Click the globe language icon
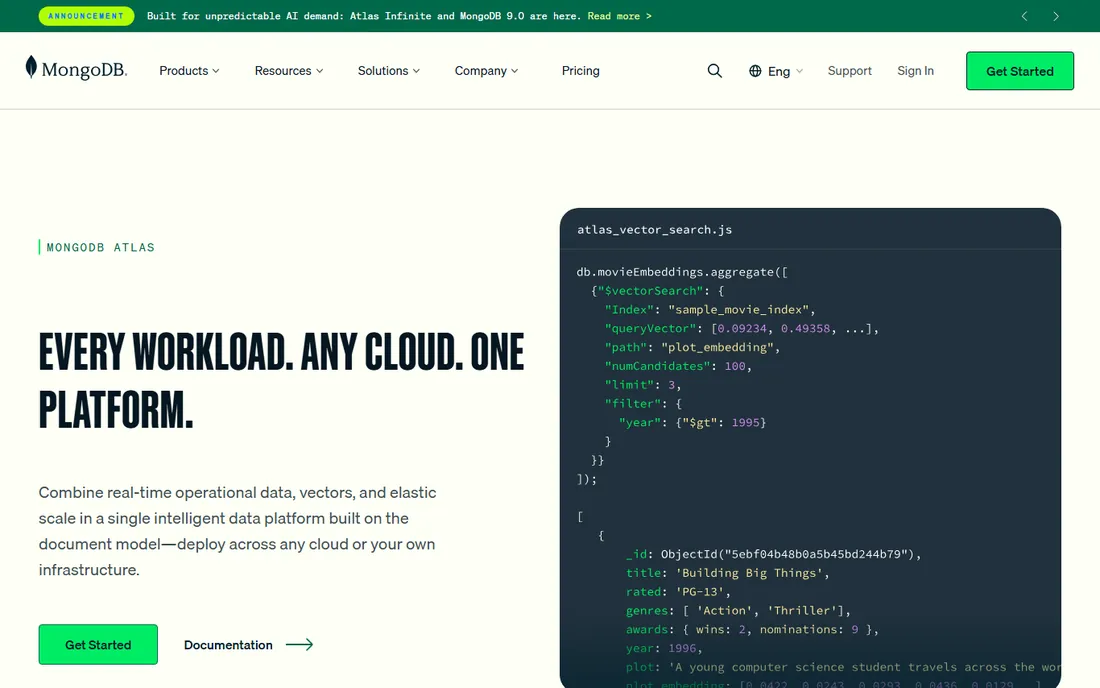 [x=755, y=71]
